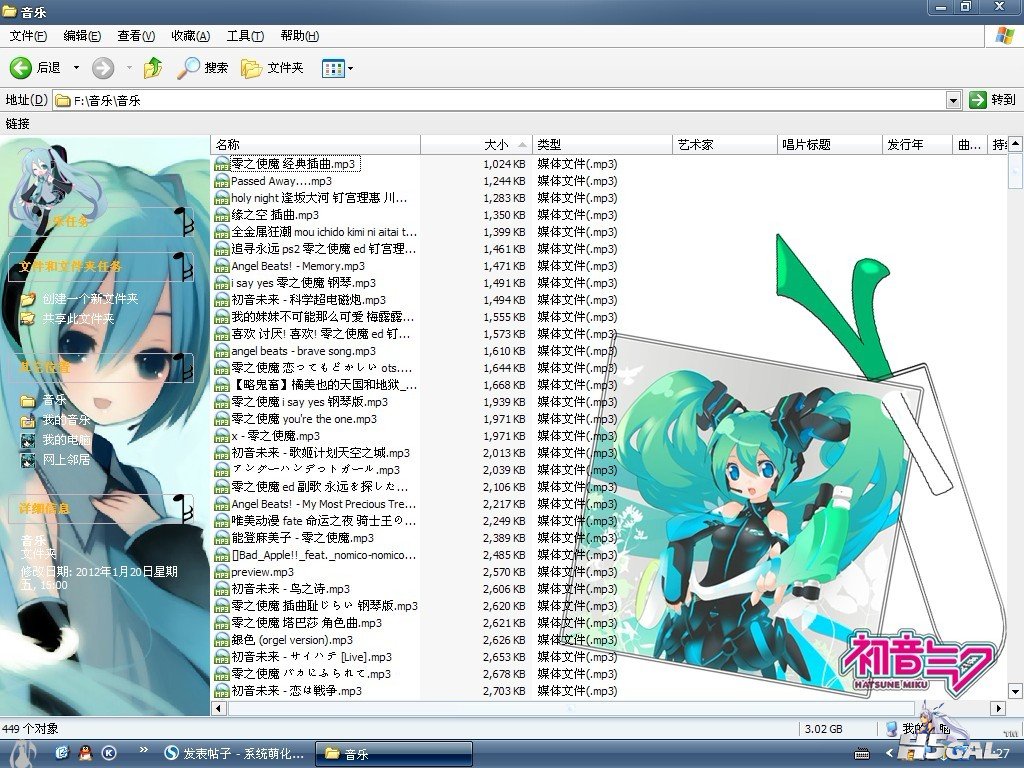Image resolution: width=1024 pixels, height=768 pixels.
Task: Open the 收藏(A) menu
Action: click(191, 36)
